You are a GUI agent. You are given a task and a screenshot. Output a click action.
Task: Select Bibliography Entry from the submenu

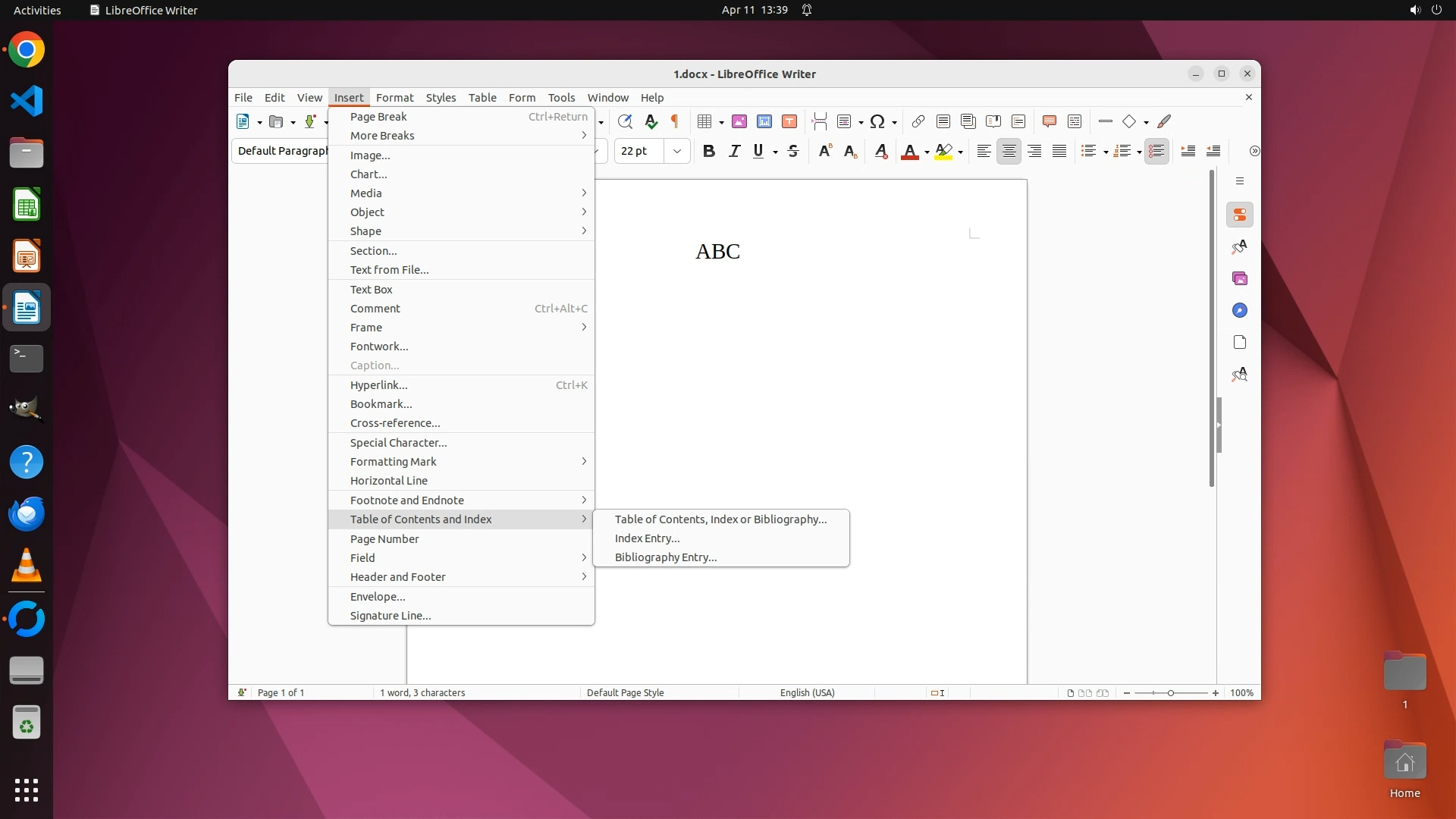pyautogui.click(x=666, y=557)
